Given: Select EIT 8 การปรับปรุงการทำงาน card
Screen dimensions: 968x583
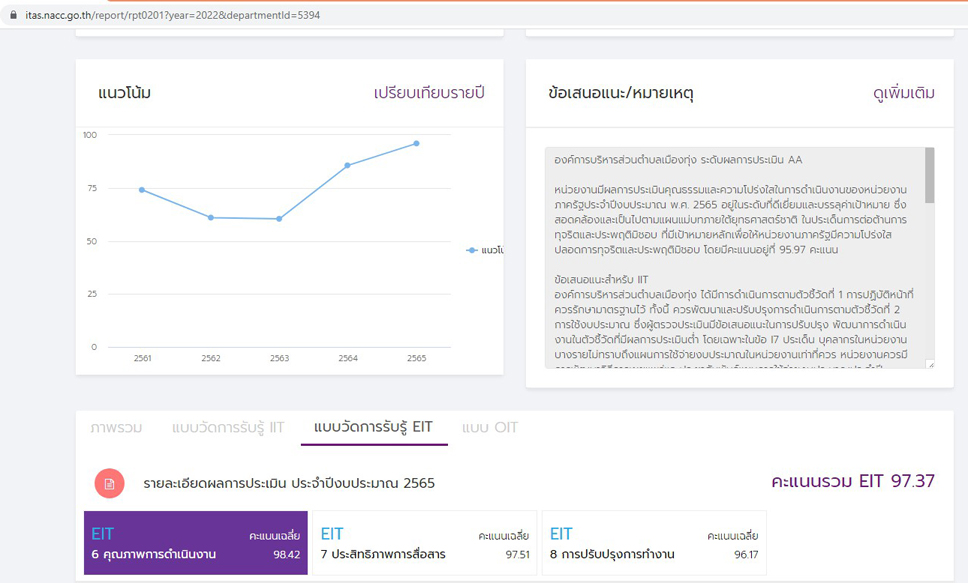Looking at the screenshot, I should (653, 543).
